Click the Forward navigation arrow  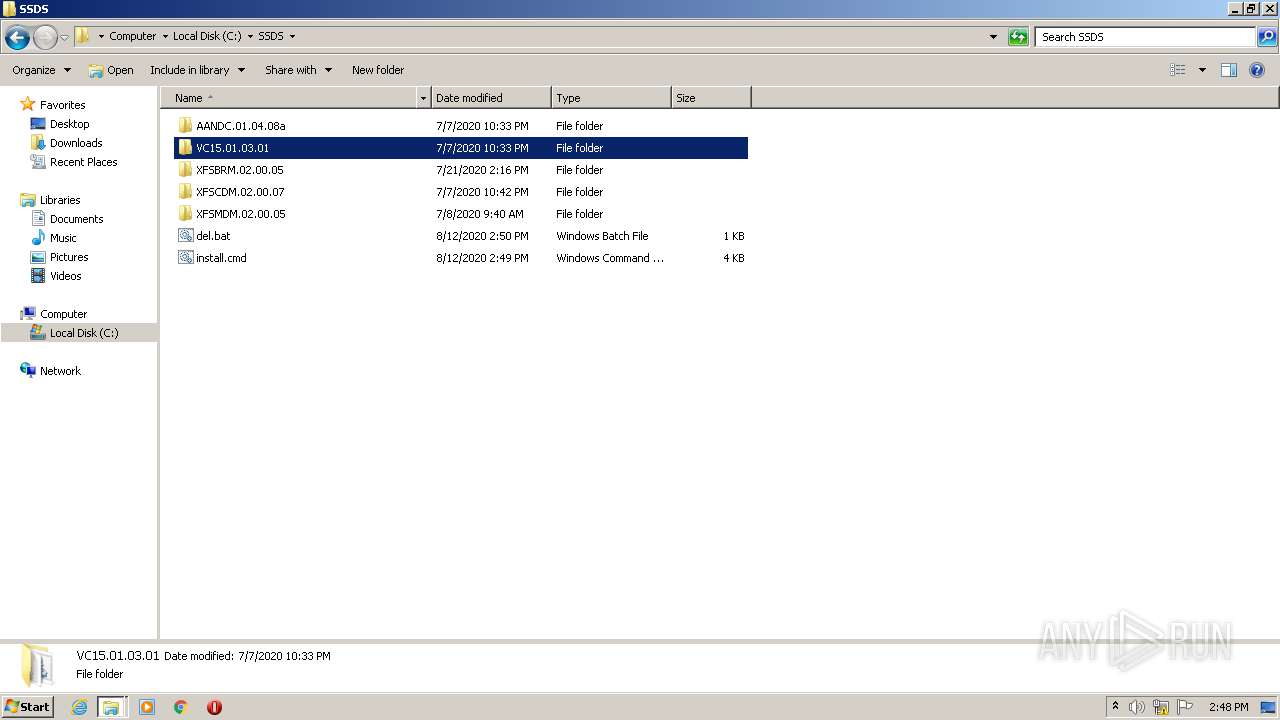click(x=45, y=38)
